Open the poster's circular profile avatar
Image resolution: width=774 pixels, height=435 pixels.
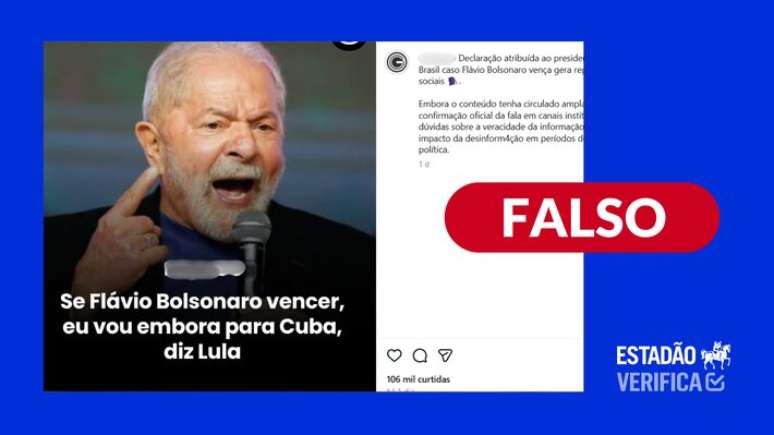click(397, 62)
